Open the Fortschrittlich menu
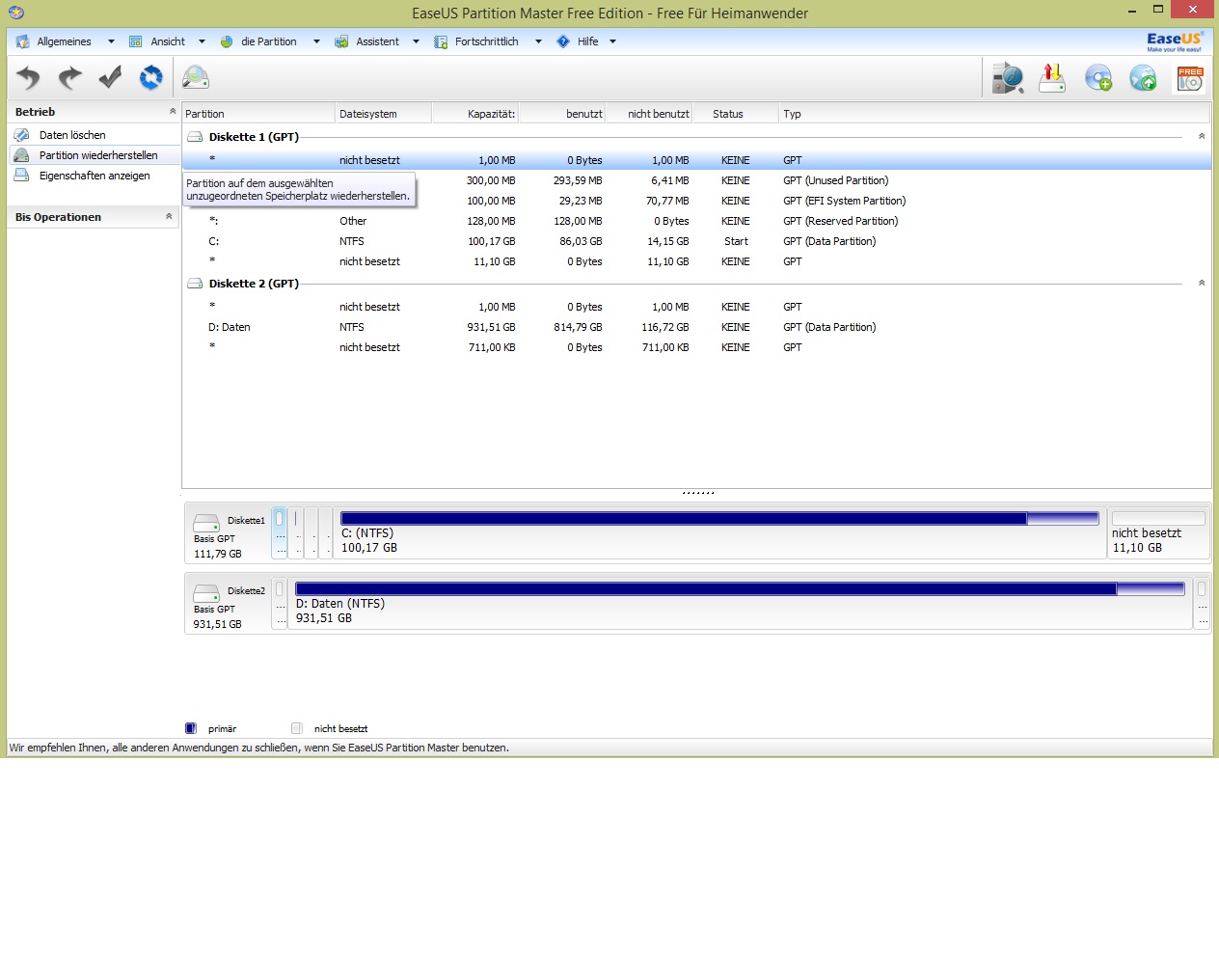Image resolution: width=1219 pixels, height=980 pixels. (486, 41)
